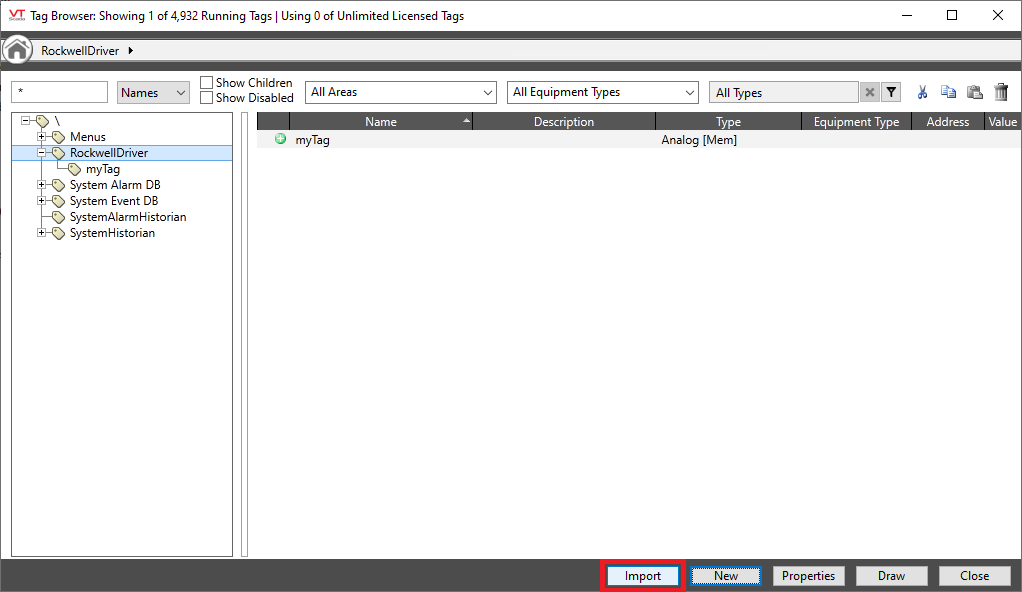
Task: Enable the Show Disabled checkbox
Action: 207,98
